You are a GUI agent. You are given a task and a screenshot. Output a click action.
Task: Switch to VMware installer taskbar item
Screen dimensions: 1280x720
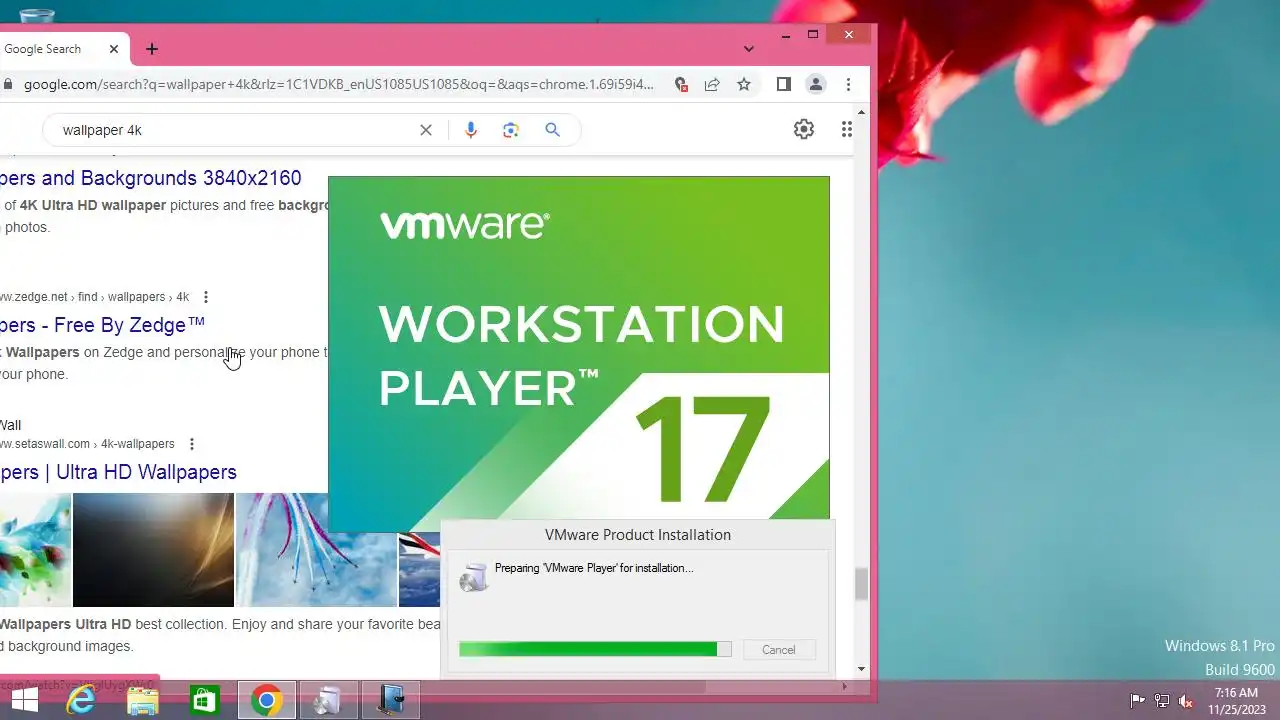[328, 701]
